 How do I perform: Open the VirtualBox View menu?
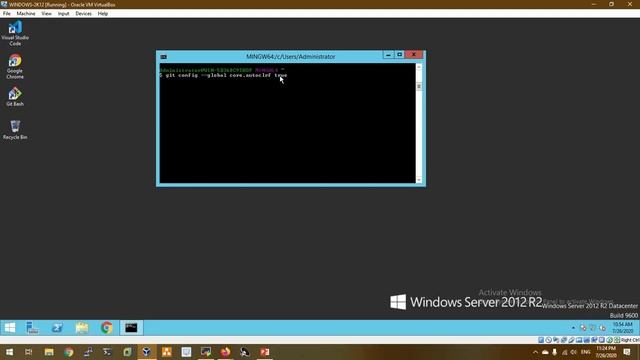tap(47, 13)
